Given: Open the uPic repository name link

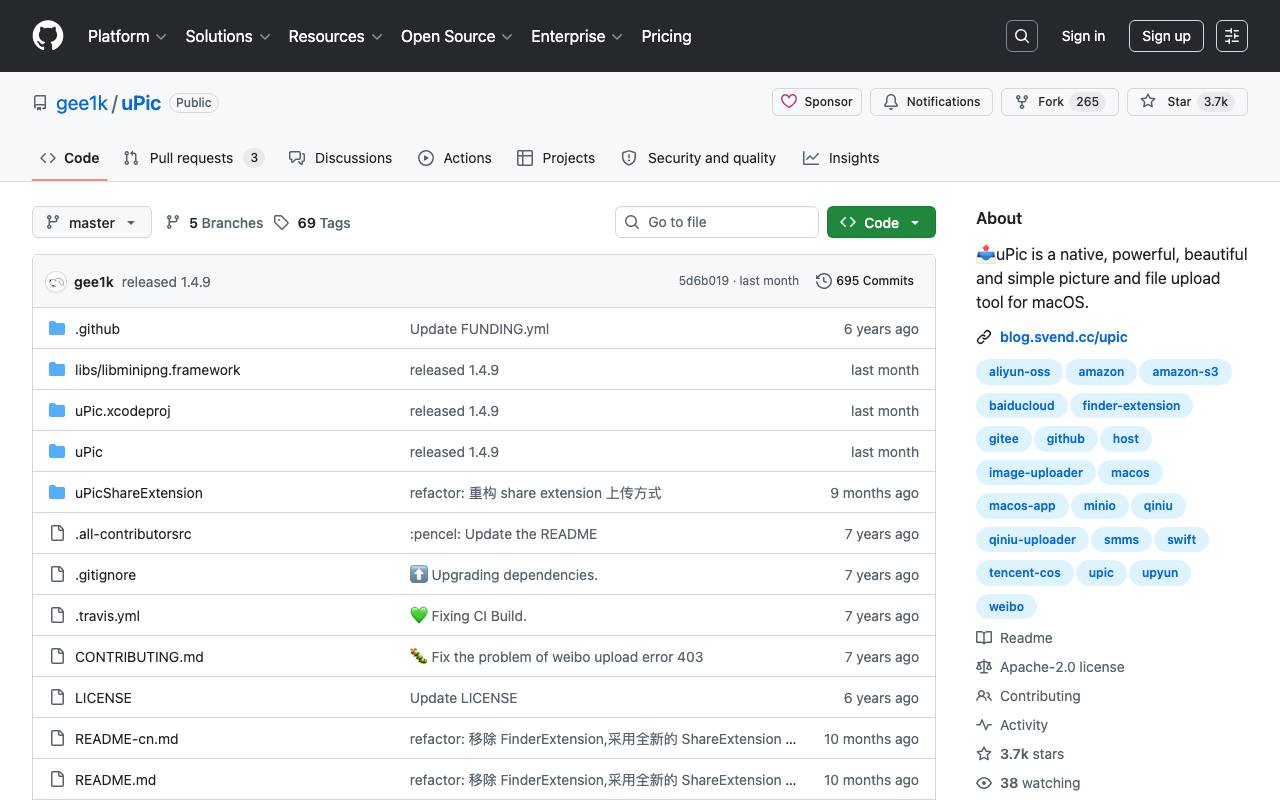Looking at the screenshot, I should coord(141,103).
